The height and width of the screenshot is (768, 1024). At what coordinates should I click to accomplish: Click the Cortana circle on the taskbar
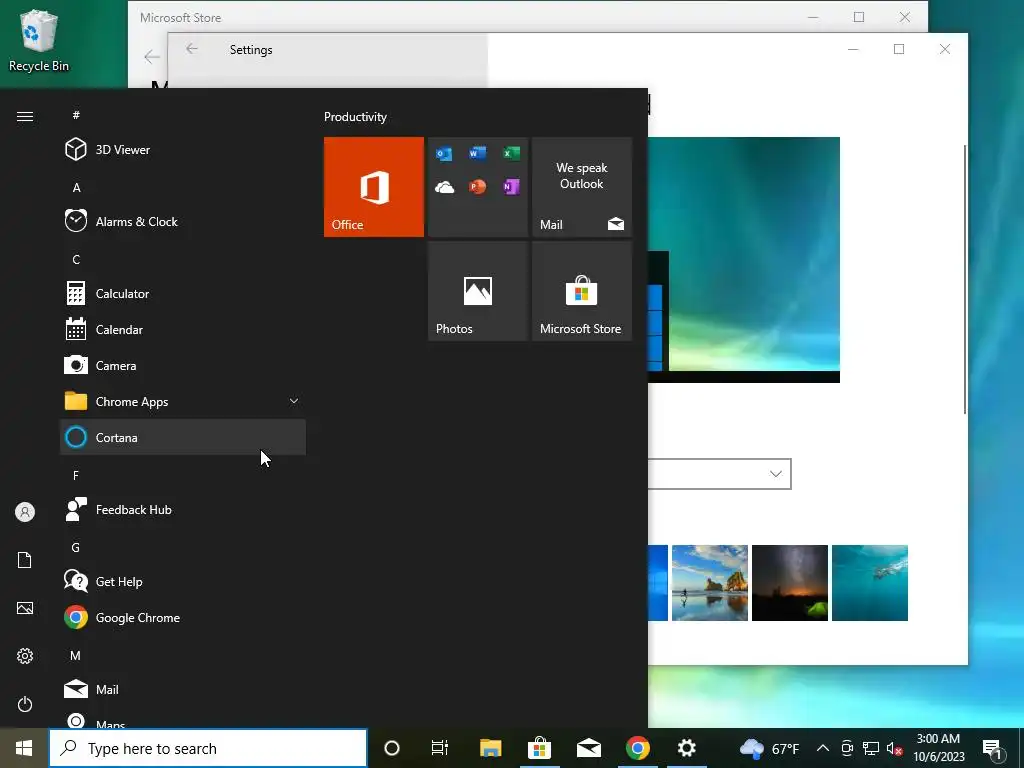[x=392, y=748]
